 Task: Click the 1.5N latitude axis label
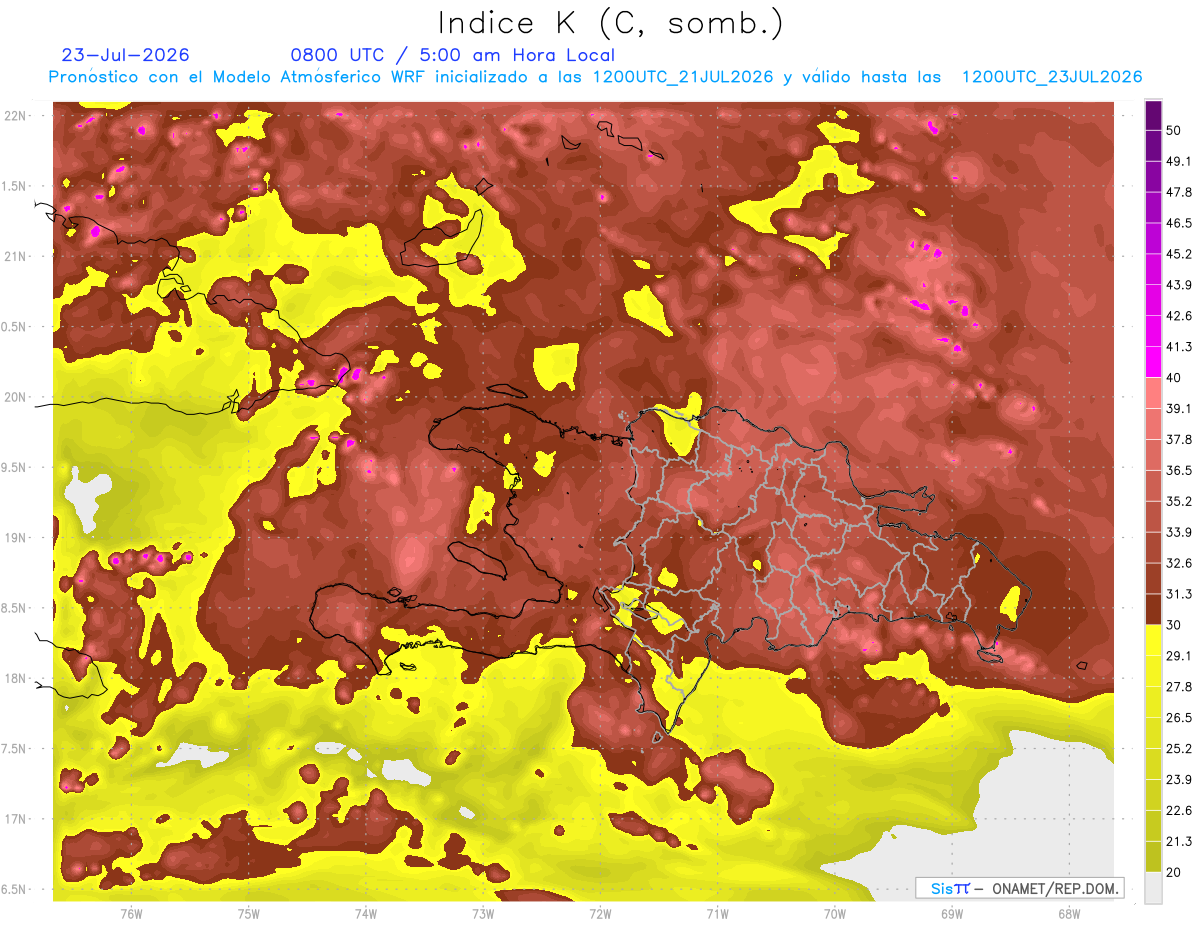pyautogui.click(x=15, y=186)
